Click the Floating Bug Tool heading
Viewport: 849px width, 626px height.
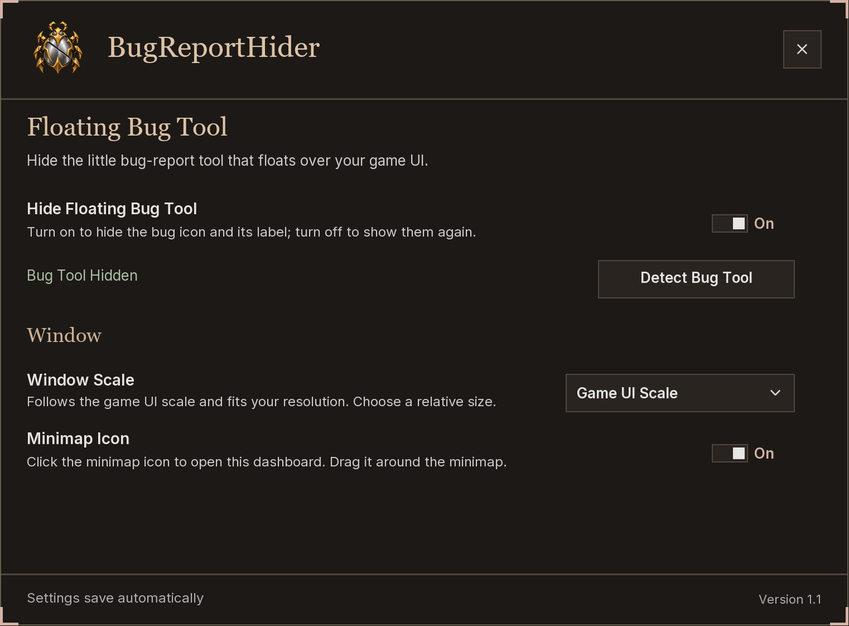(127, 128)
